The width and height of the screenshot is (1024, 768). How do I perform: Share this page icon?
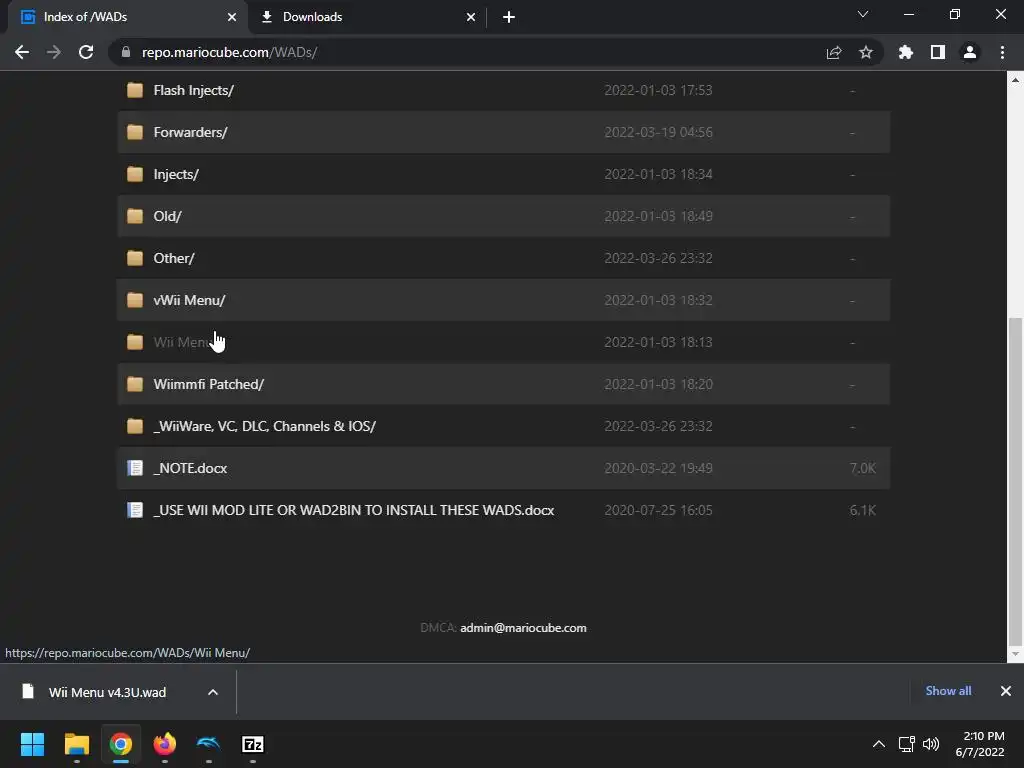tap(834, 52)
